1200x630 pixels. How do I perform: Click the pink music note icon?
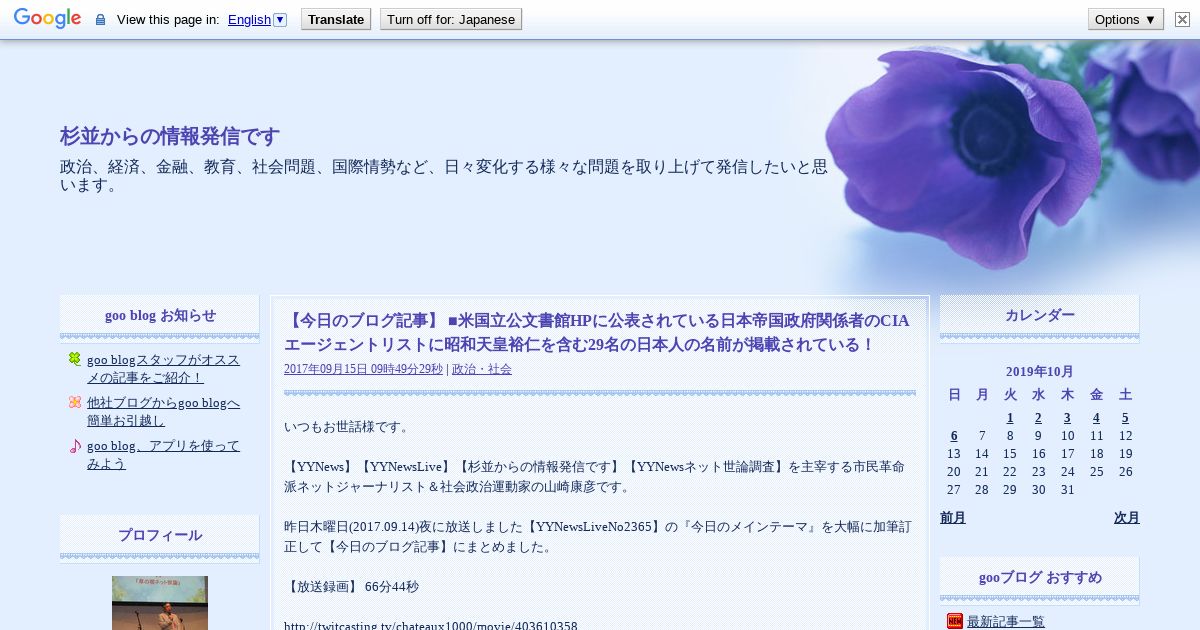(75, 446)
